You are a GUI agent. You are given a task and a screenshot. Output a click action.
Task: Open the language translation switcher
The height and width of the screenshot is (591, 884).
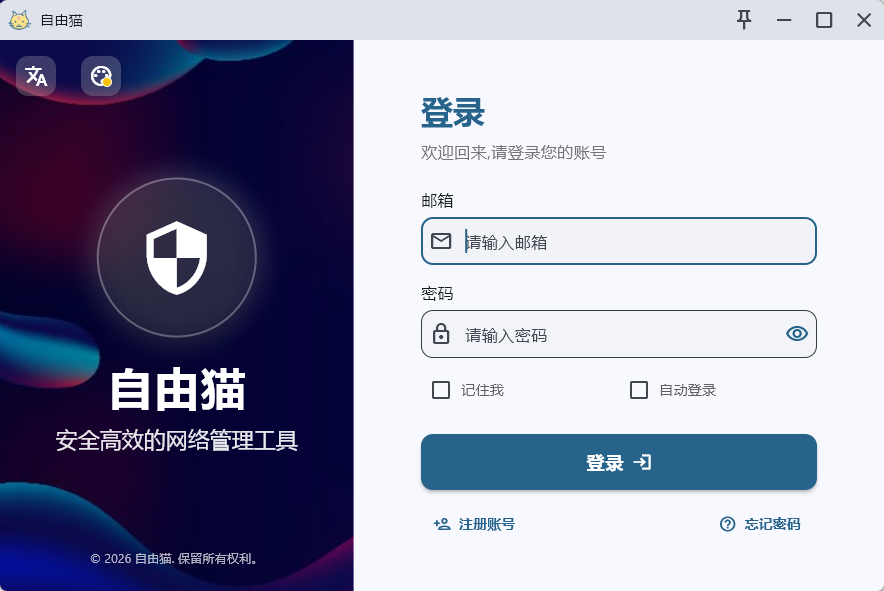point(36,76)
